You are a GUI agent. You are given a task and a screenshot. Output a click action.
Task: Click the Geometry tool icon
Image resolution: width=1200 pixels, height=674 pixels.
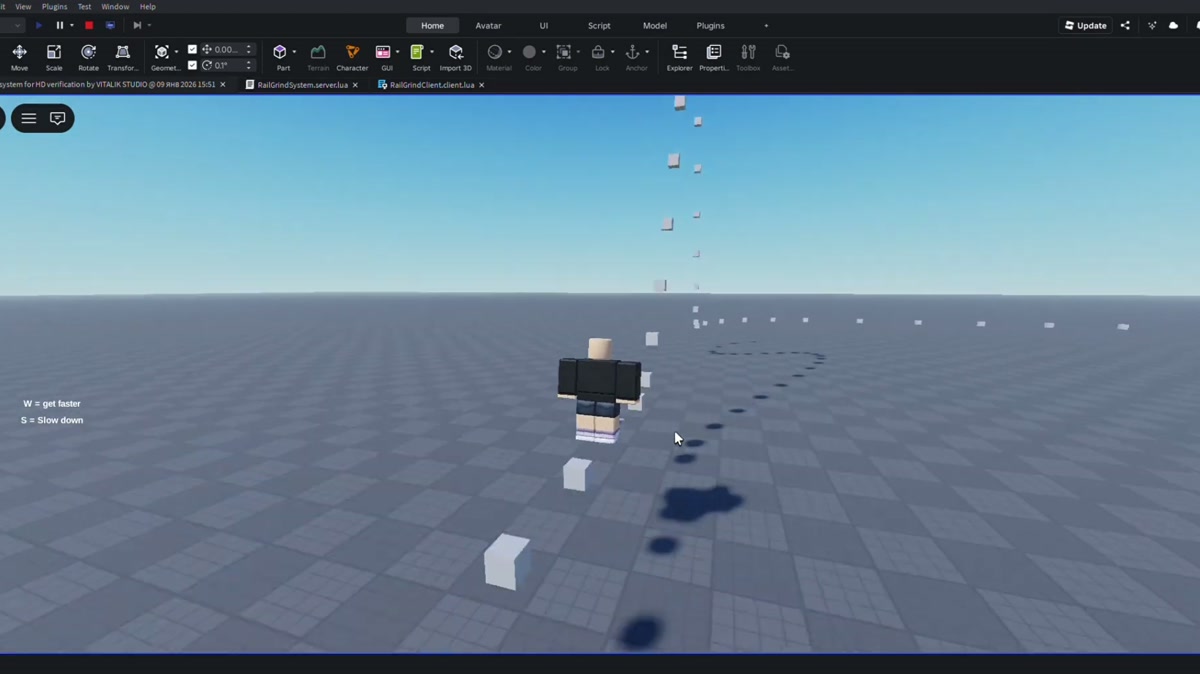point(162,52)
